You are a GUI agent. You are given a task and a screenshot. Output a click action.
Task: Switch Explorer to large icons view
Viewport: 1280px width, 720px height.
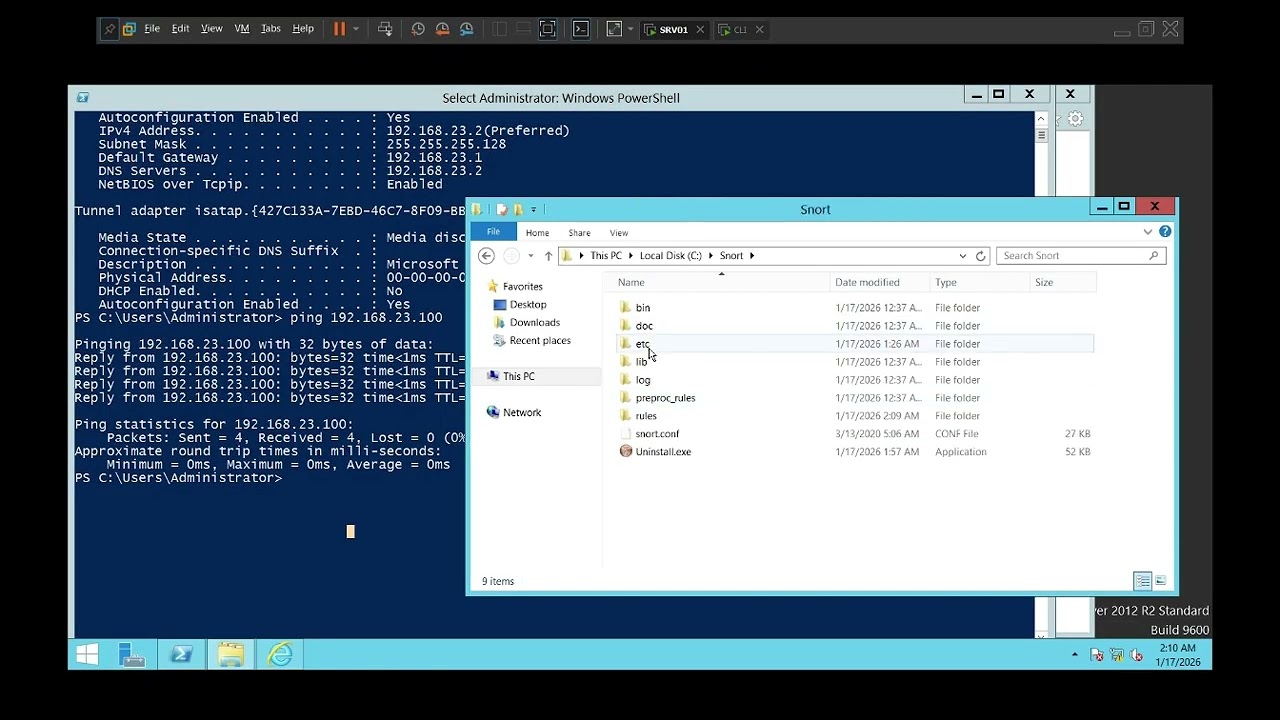point(1161,581)
